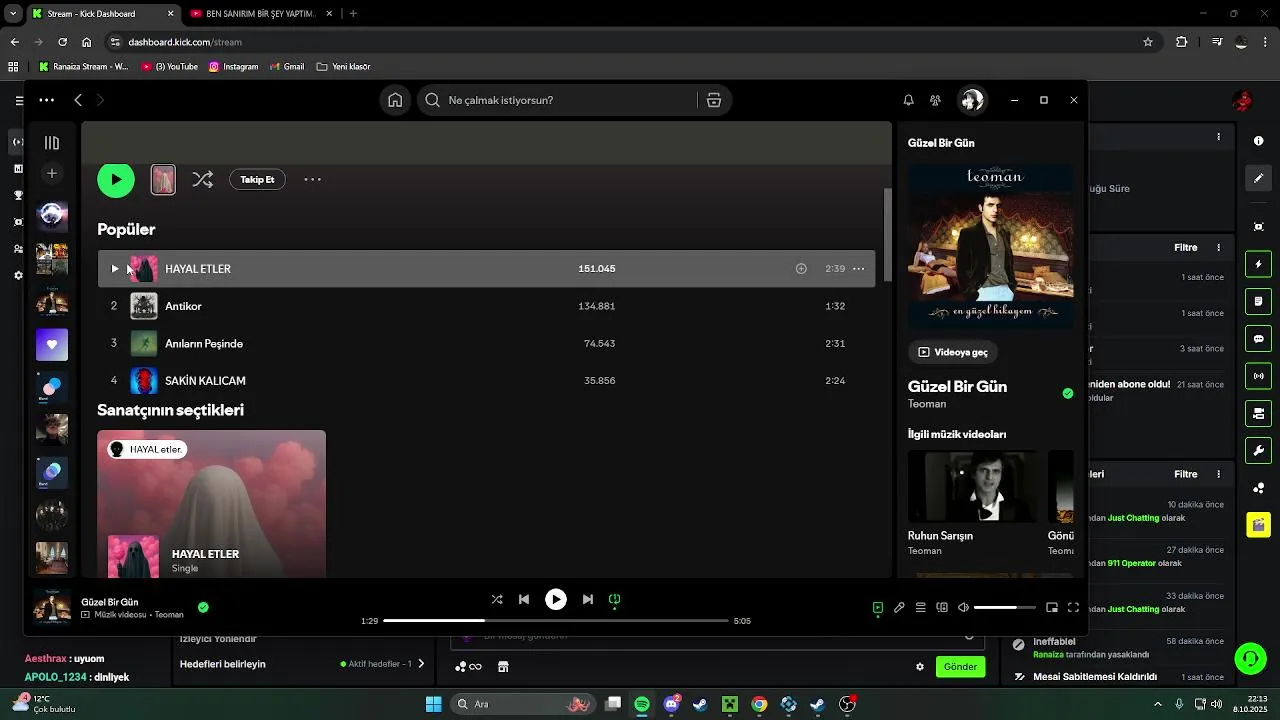Open Yeni klasör bookmark folder

point(343,67)
